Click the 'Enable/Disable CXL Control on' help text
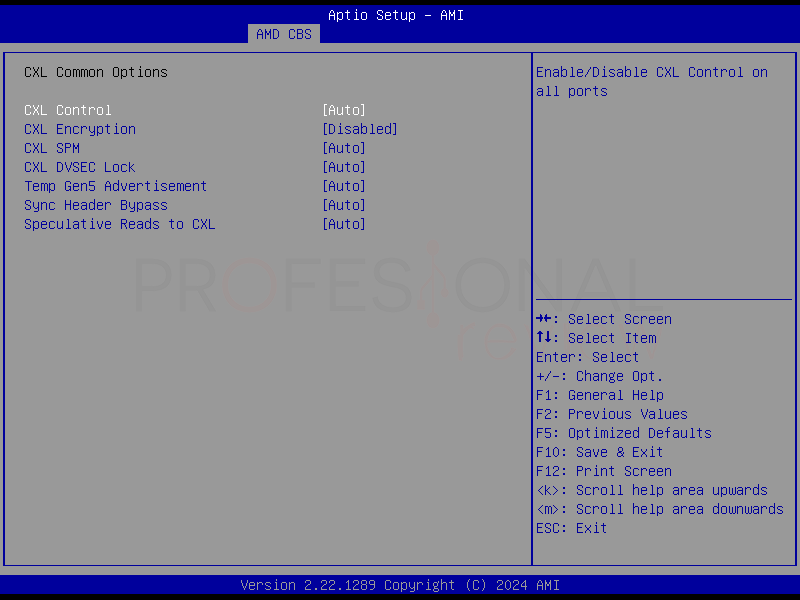 pyautogui.click(x=652, y=72)
